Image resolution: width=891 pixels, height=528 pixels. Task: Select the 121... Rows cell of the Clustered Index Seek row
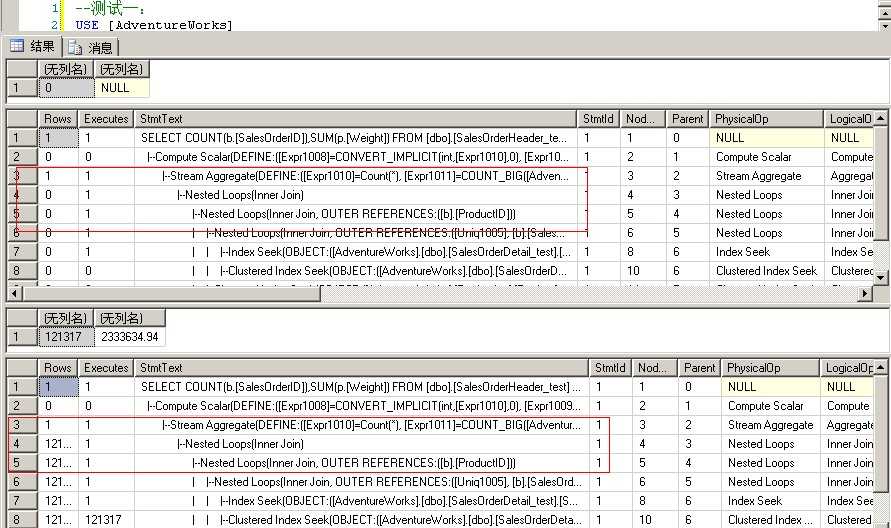(x=58, y=519)
